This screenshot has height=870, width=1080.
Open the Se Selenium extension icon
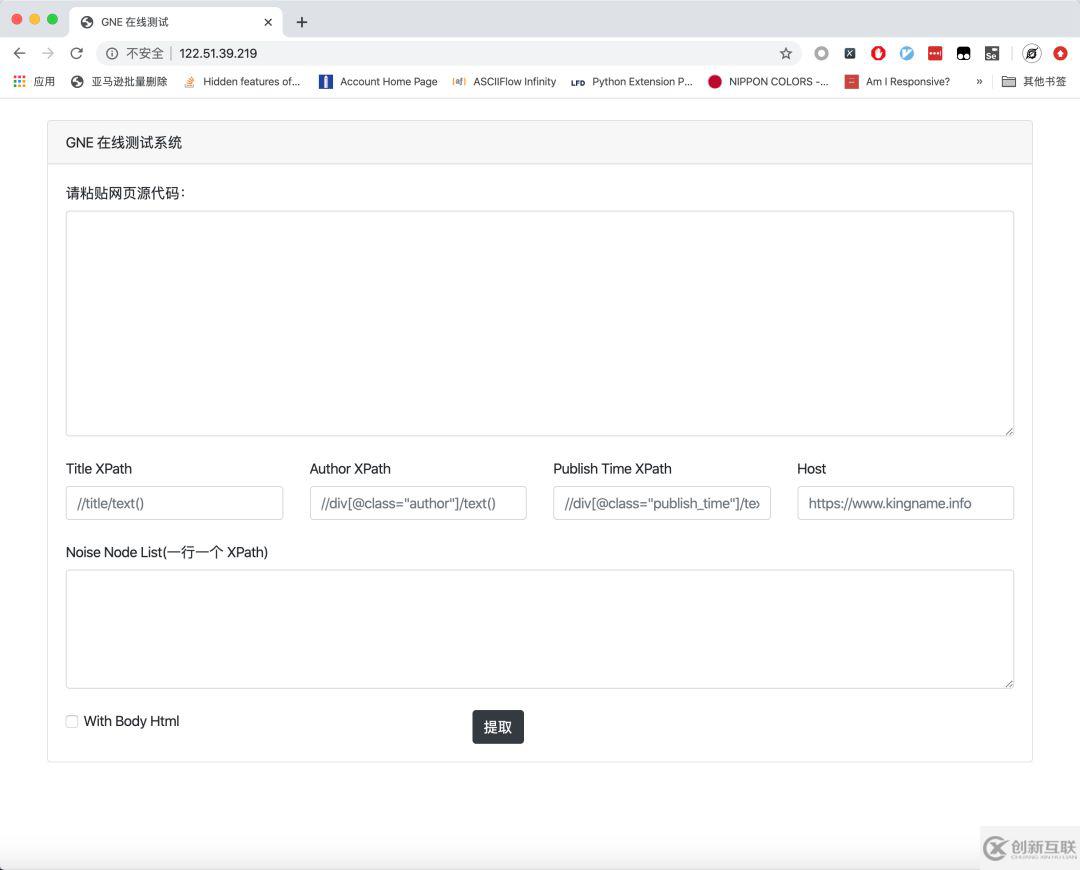click(992, 53)
